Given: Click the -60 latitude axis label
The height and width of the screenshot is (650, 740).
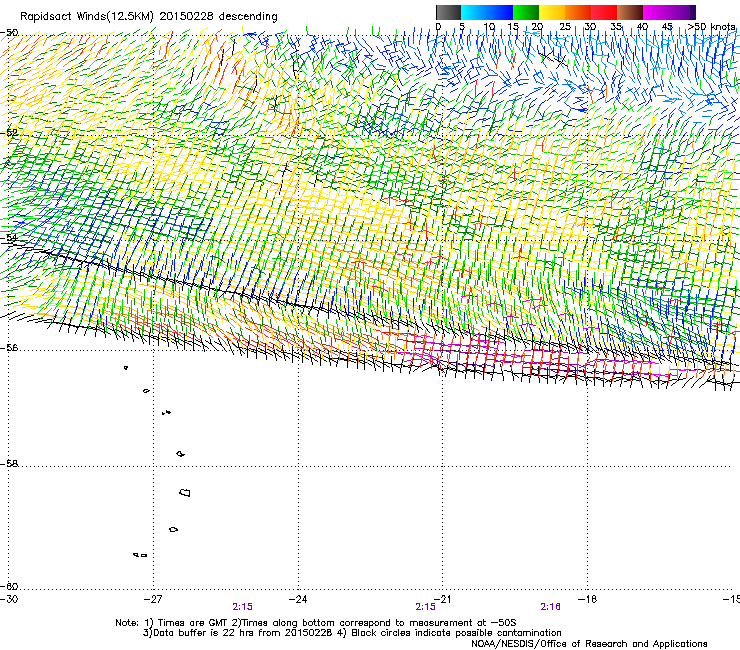Looking at the screenshot, I should pyautogui.click(x=9, y=587).
